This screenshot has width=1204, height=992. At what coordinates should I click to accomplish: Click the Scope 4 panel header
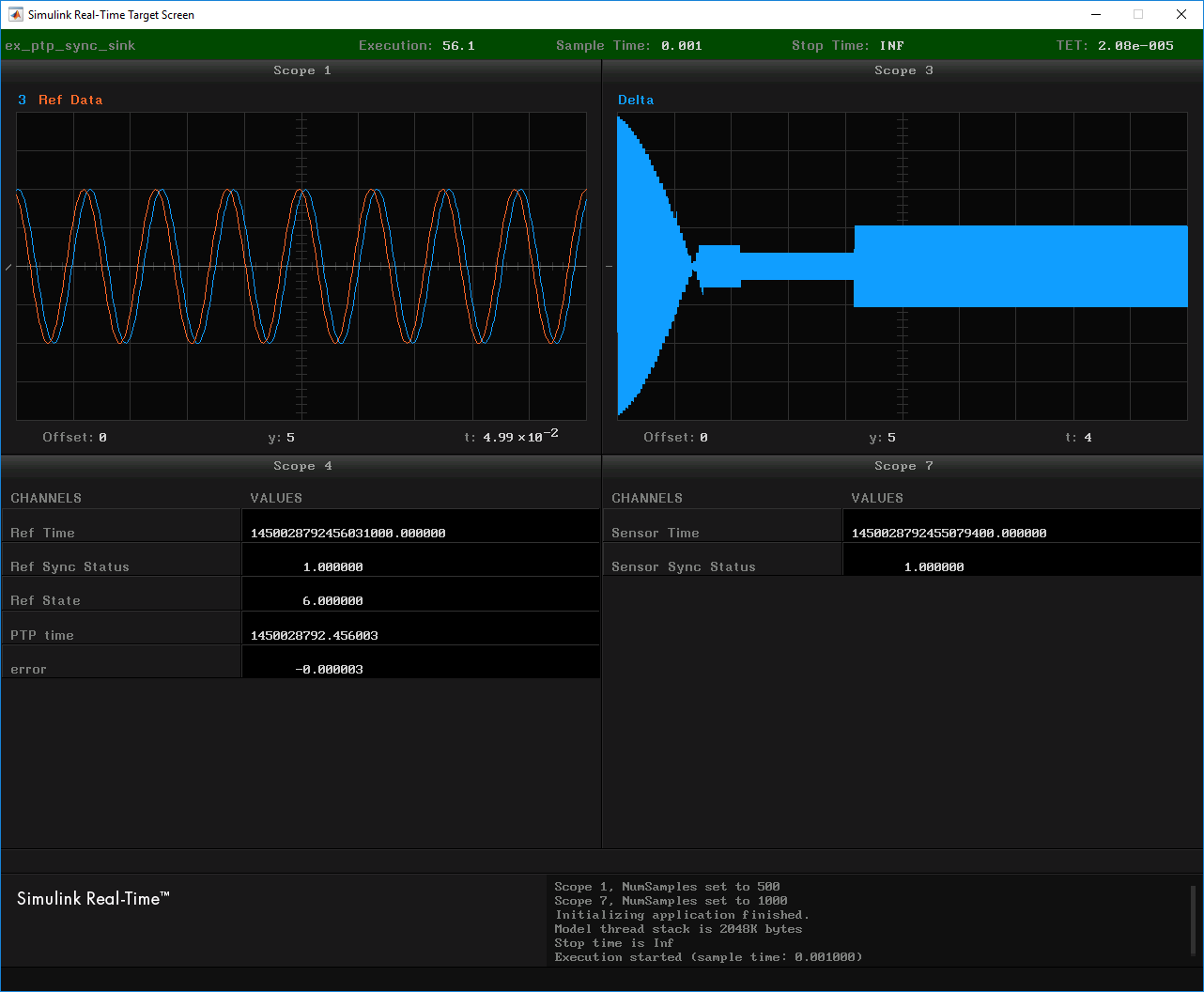point(301,466)
